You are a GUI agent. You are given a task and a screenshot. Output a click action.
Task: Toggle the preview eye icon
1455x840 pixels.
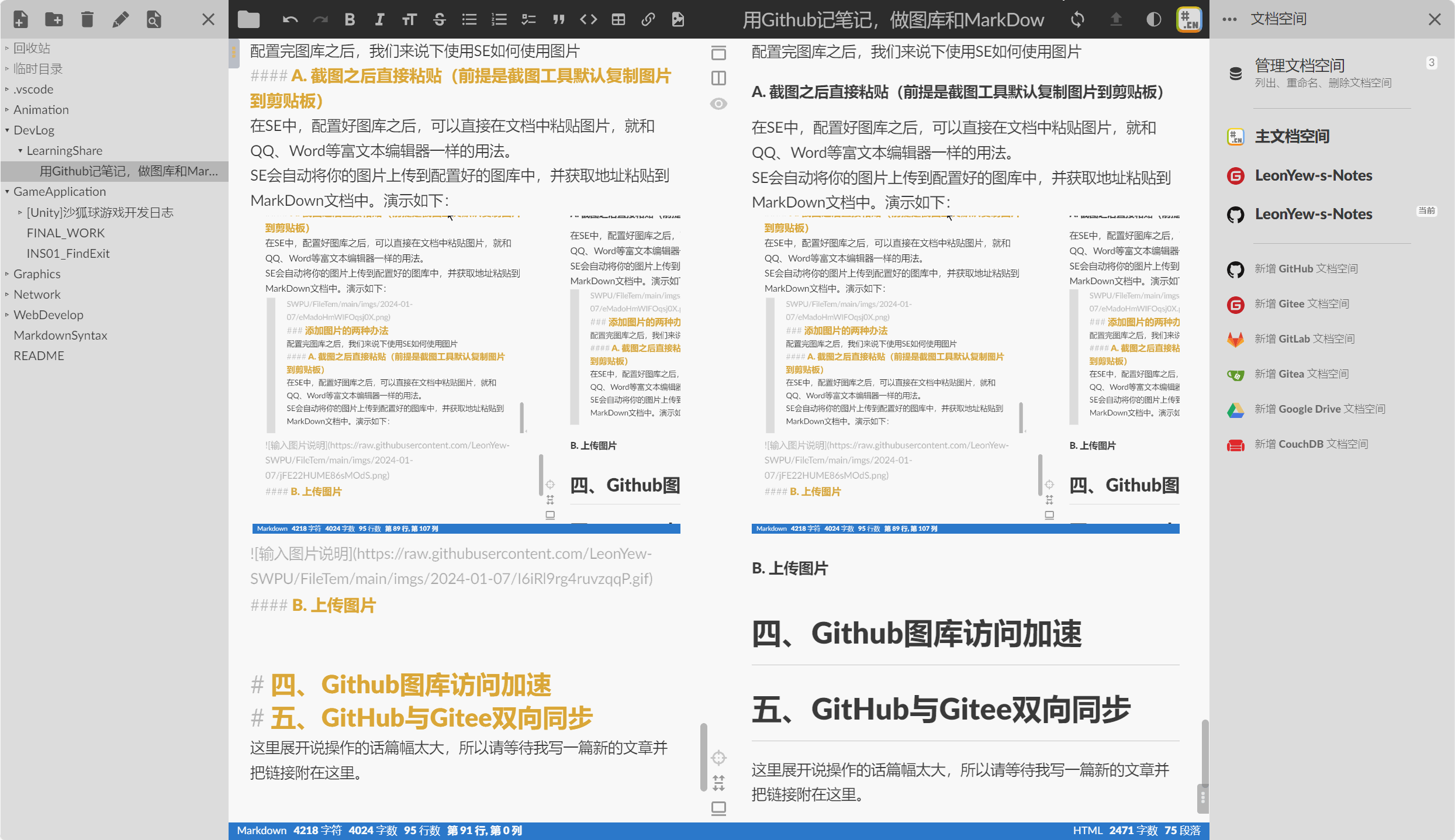(718, 104)
